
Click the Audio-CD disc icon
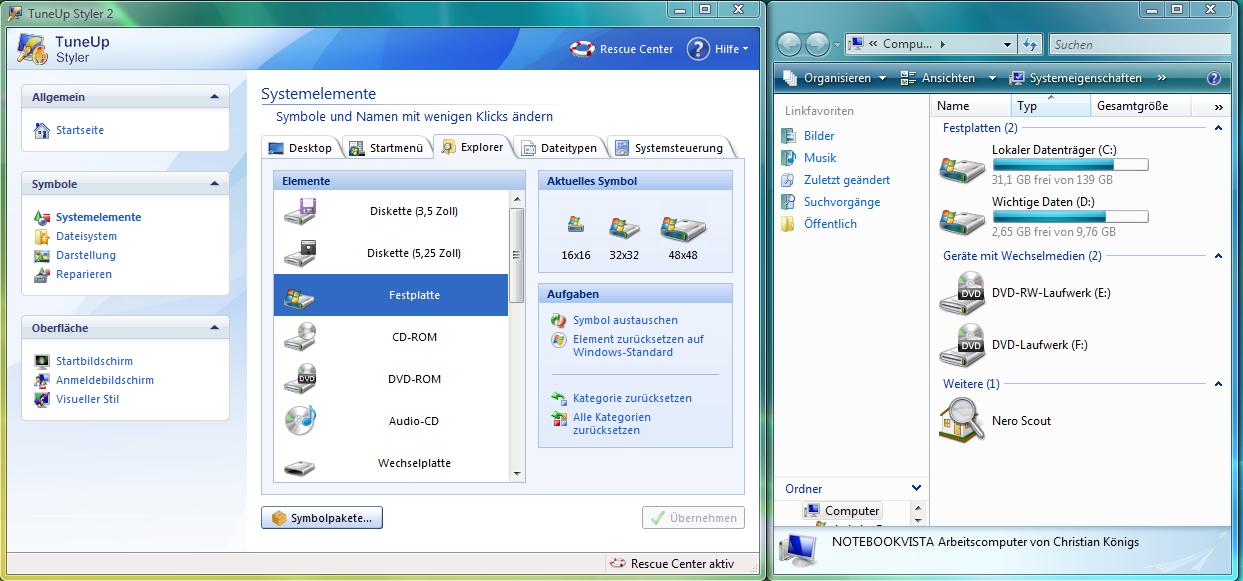pos(300,421)
